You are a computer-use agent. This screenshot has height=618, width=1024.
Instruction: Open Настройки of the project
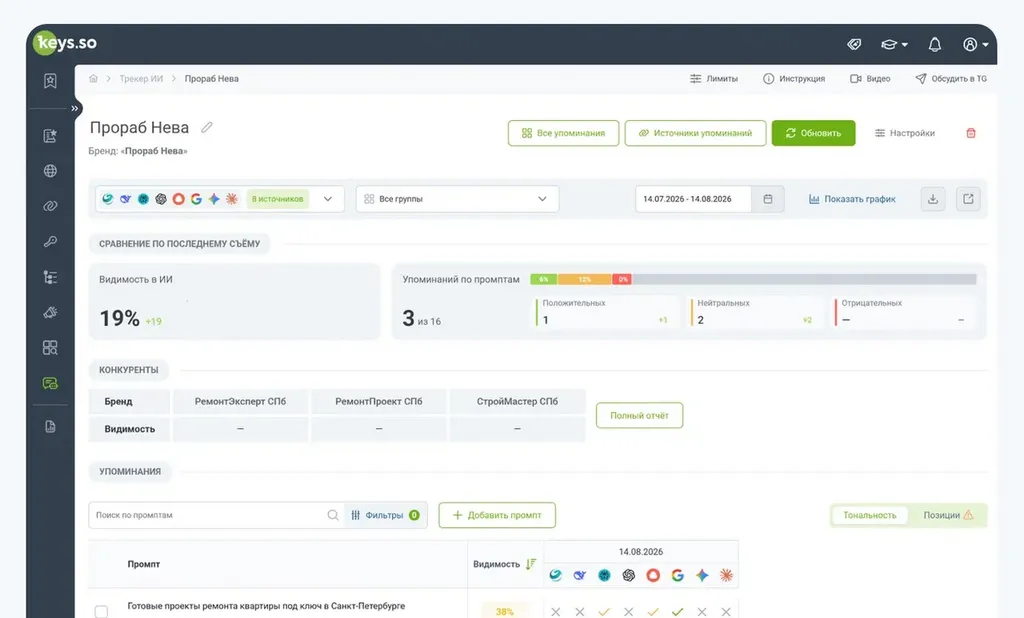(x=905, y=133)
